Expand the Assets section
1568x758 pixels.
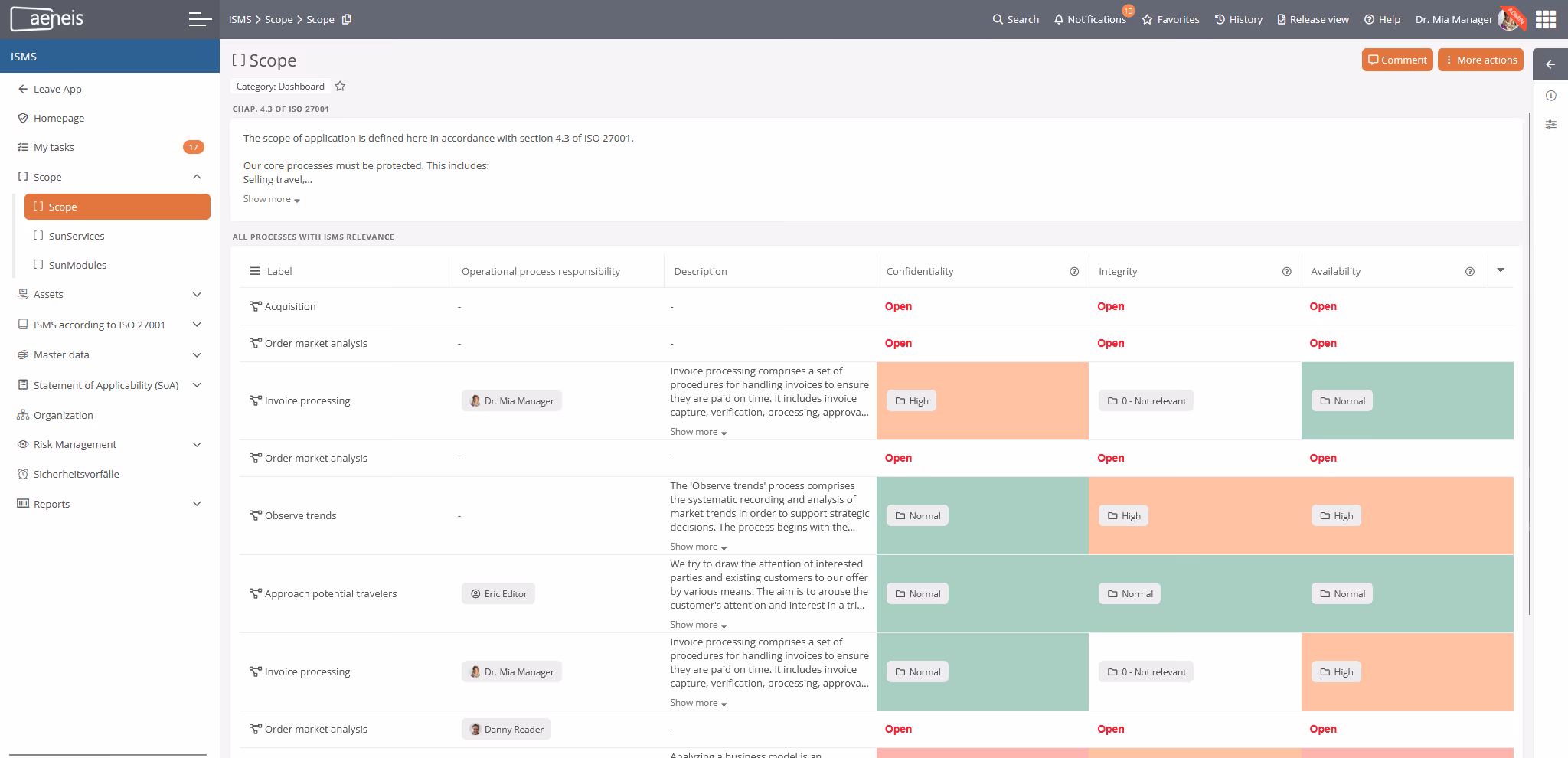(x=197, y=294)
